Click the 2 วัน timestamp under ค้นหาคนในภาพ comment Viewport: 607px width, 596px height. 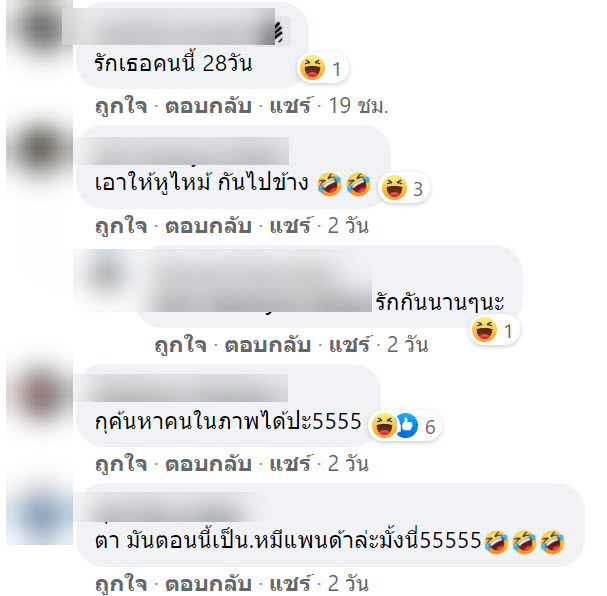(348, 464)
